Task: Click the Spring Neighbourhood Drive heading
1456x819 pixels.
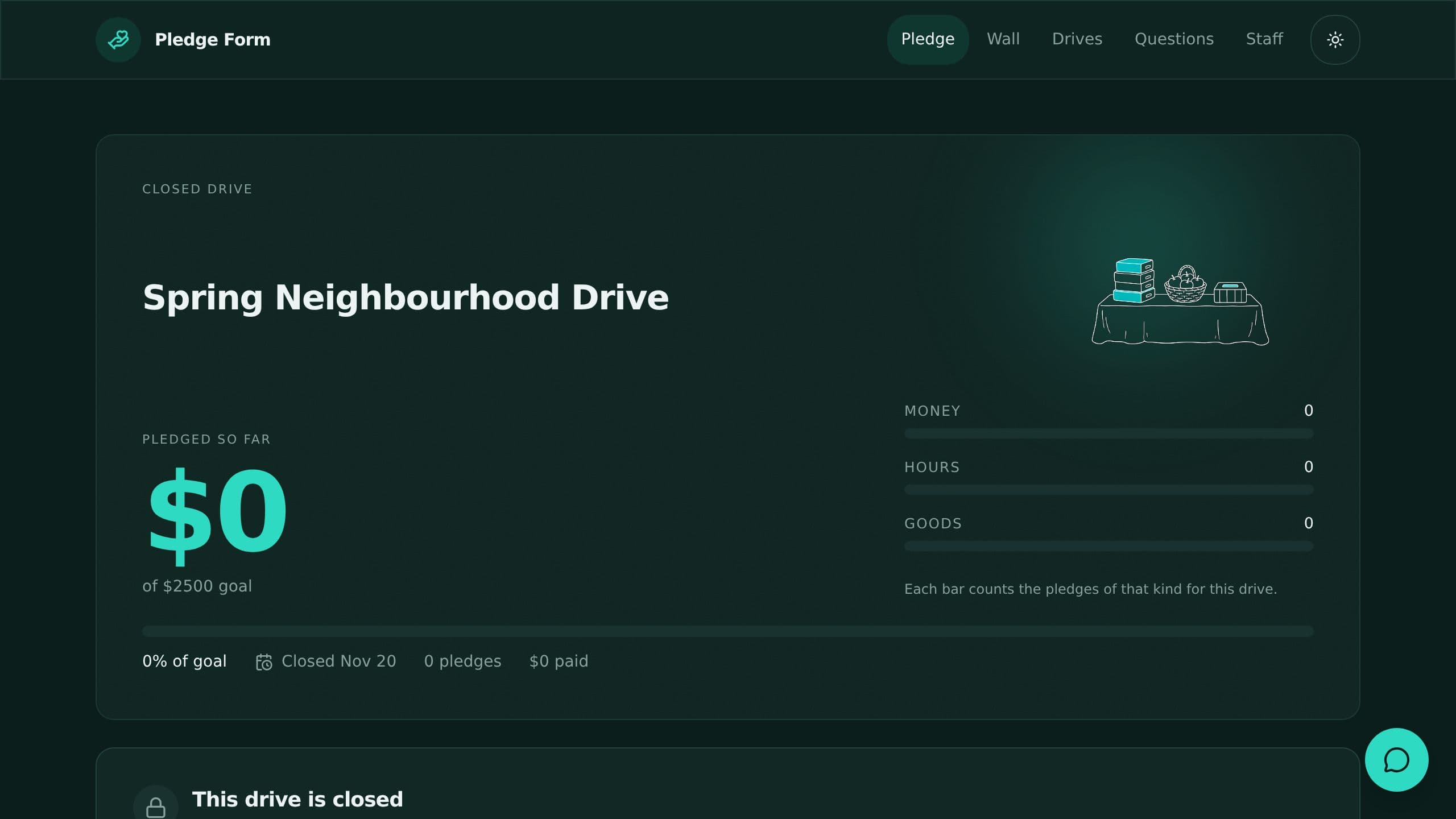Action: pyautogui.click(x=406, y=298)
